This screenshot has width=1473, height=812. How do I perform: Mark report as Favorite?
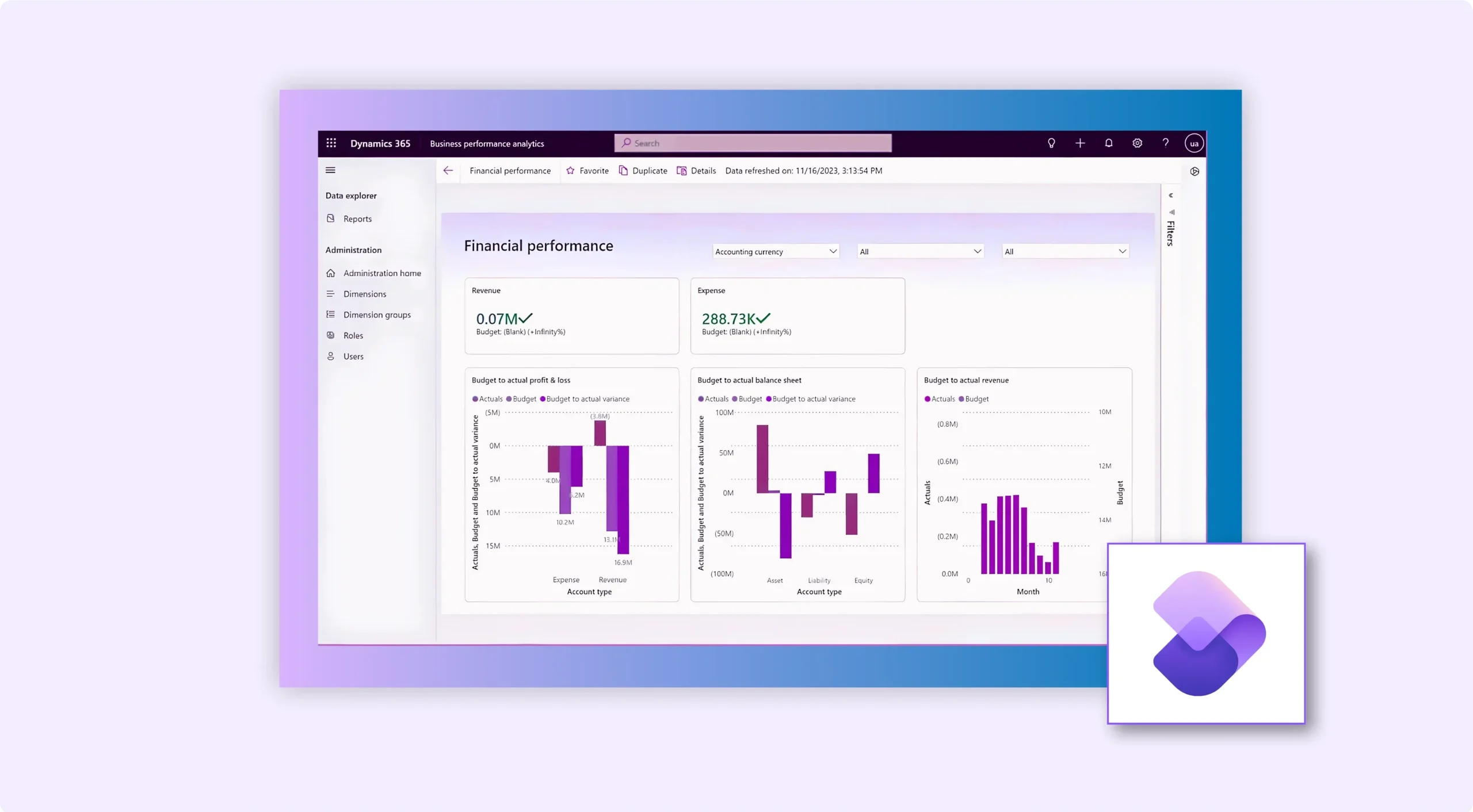pos(587,171)
